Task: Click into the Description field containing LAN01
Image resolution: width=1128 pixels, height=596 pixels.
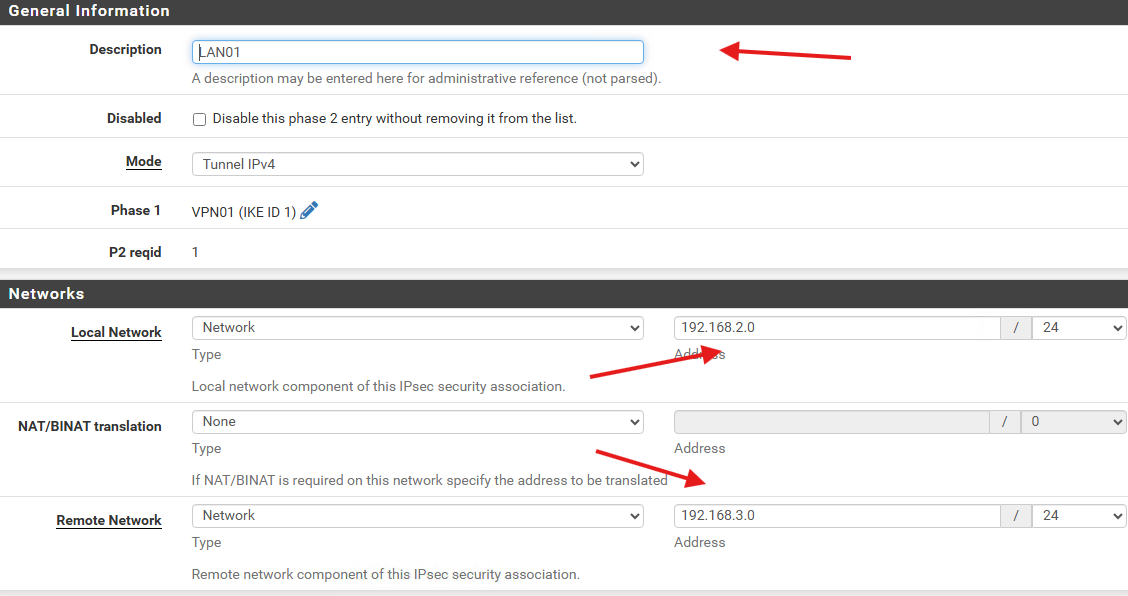Action: (417, 52)
